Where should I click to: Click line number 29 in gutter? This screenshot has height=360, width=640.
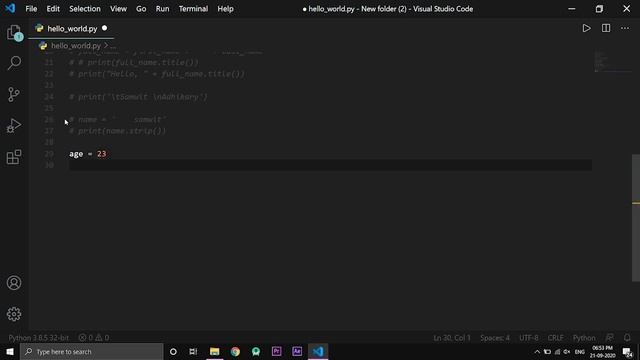point(49,154)
